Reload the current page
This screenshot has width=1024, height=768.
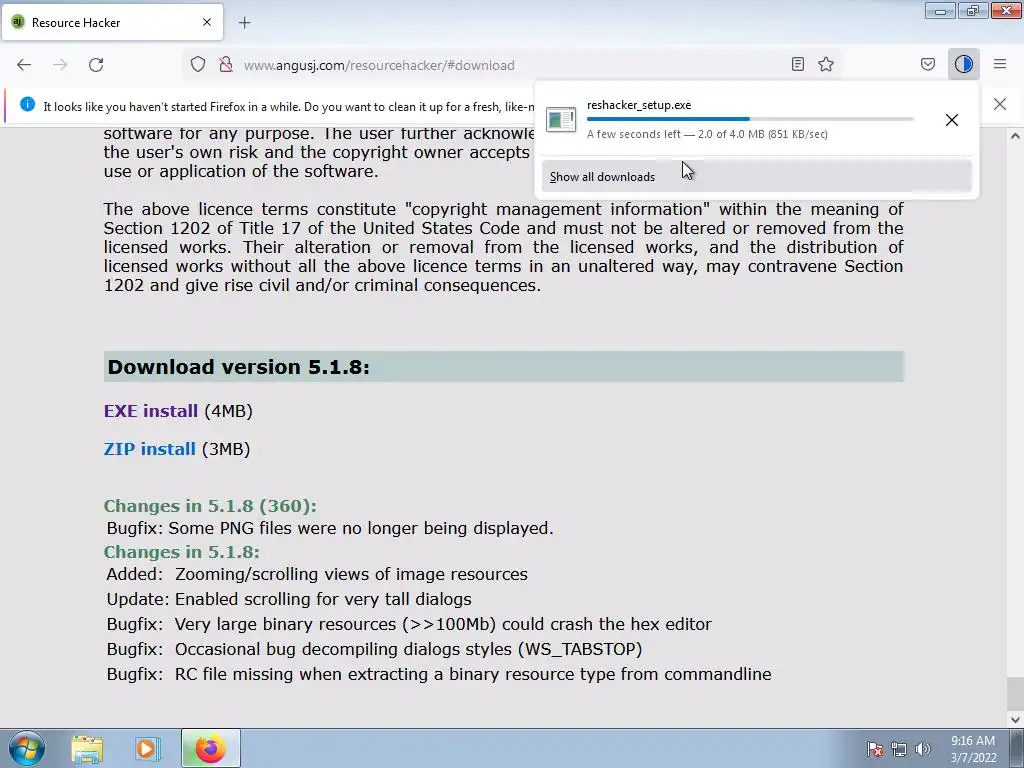96,65
